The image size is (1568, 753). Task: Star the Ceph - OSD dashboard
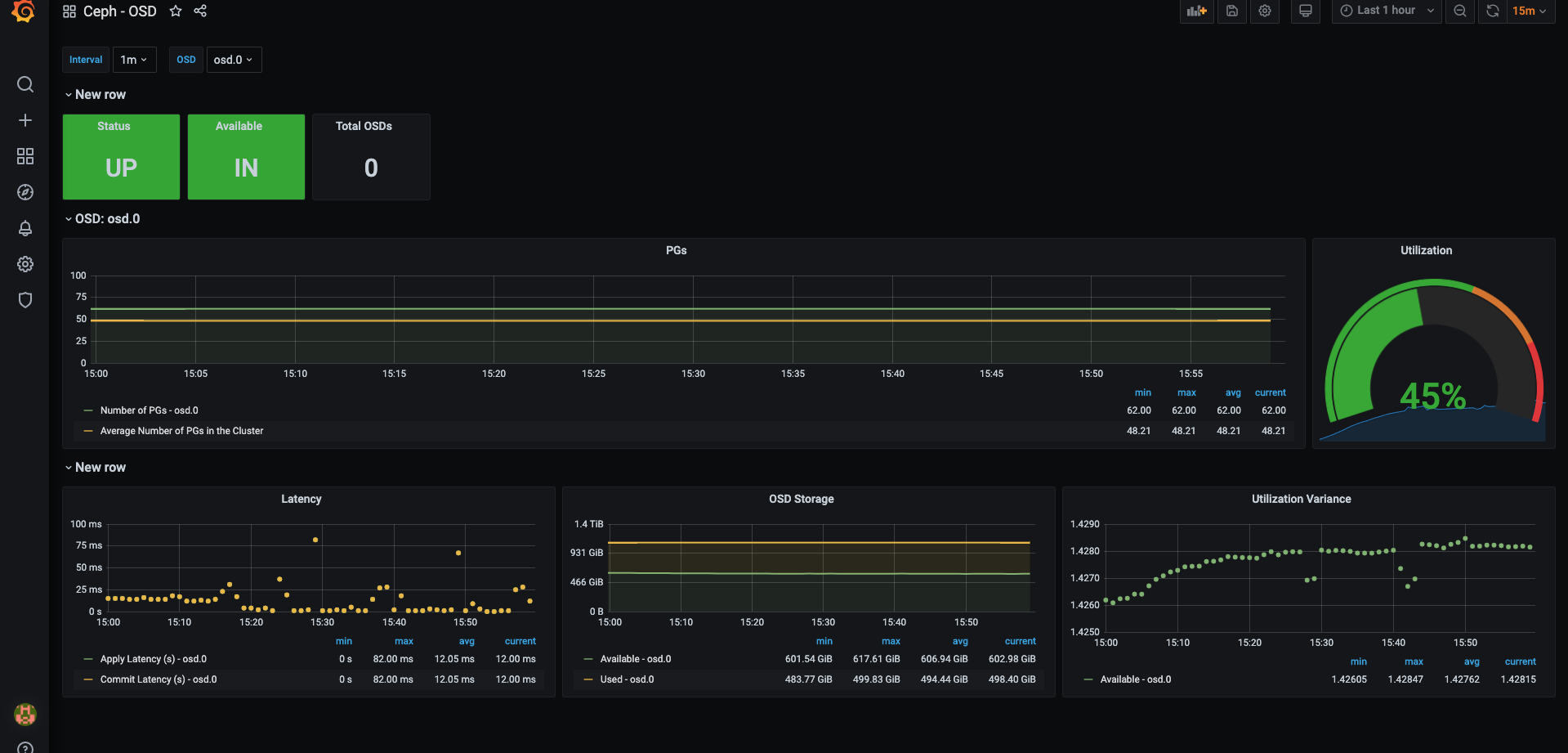point(176,11)
